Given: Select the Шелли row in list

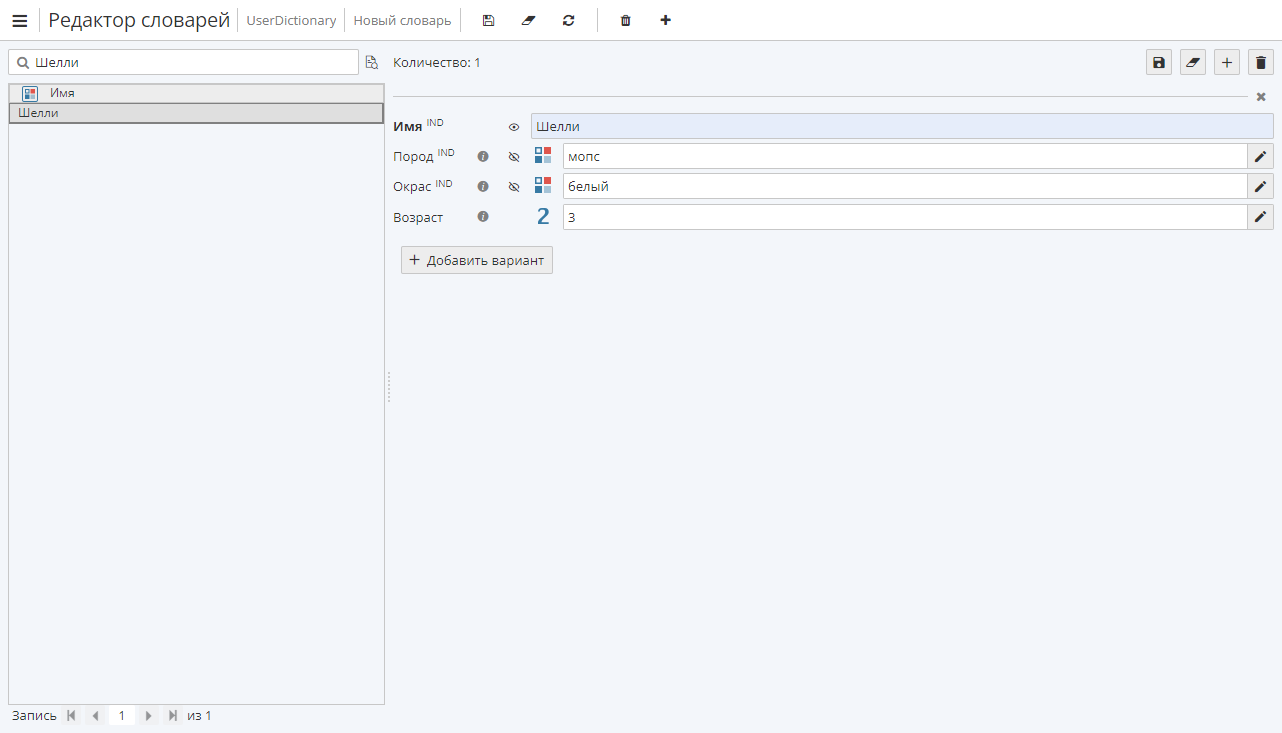Looking at the screenshot, I should click(x=196, y=113).
